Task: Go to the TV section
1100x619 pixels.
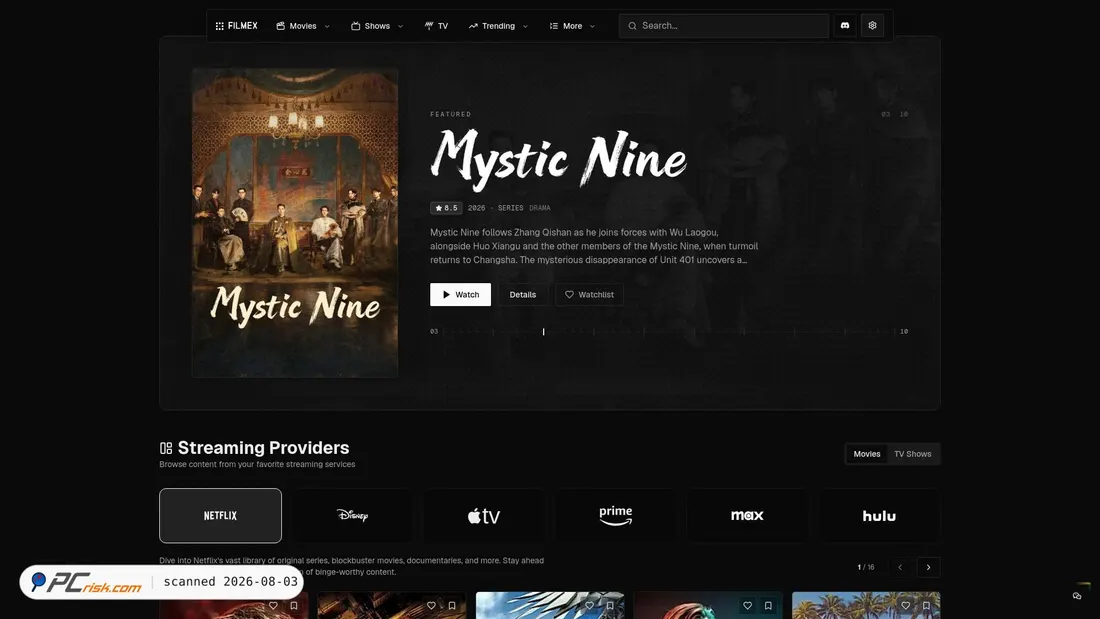Action: click(x=436, y=26)
